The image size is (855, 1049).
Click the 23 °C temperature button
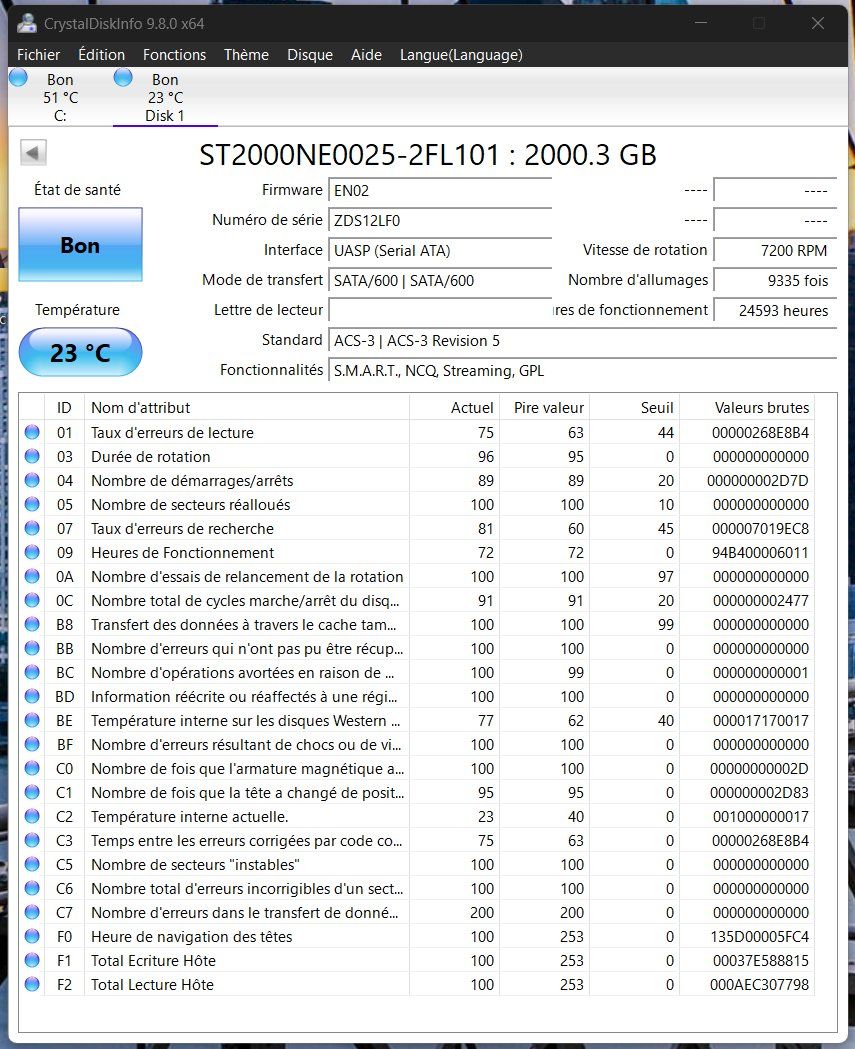click(80, 352)
